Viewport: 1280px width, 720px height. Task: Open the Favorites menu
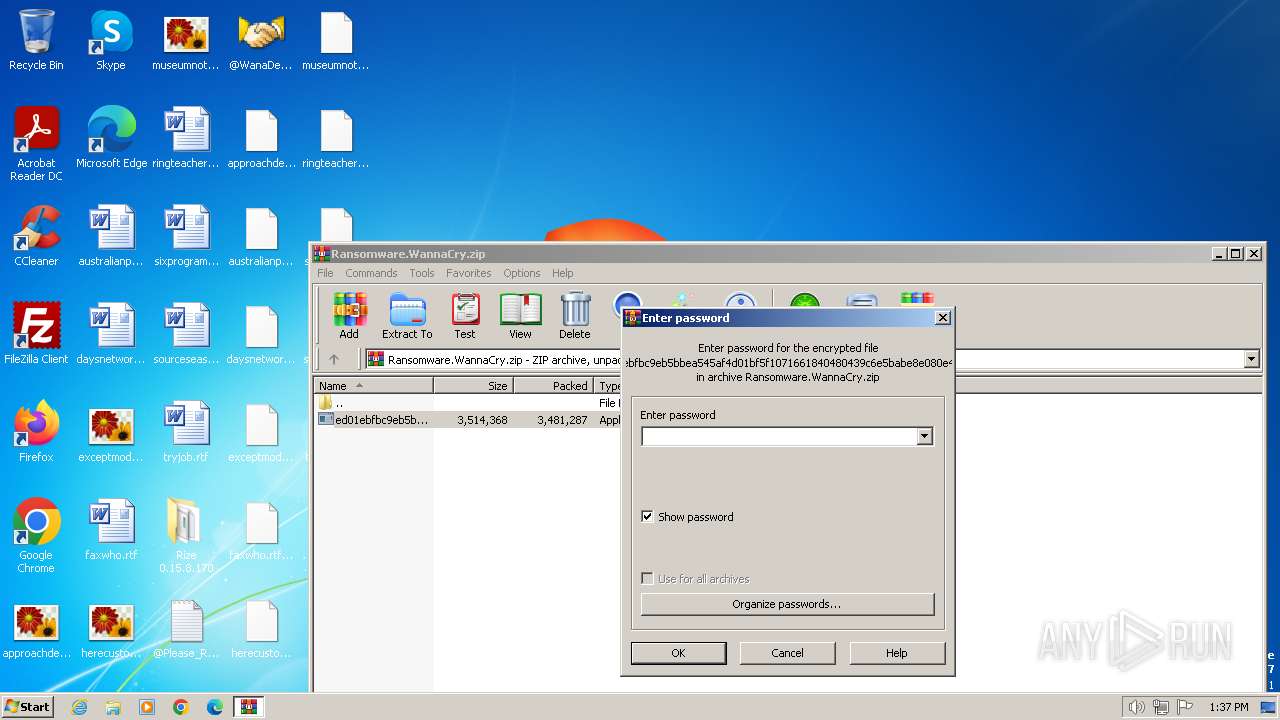[469, 273]
